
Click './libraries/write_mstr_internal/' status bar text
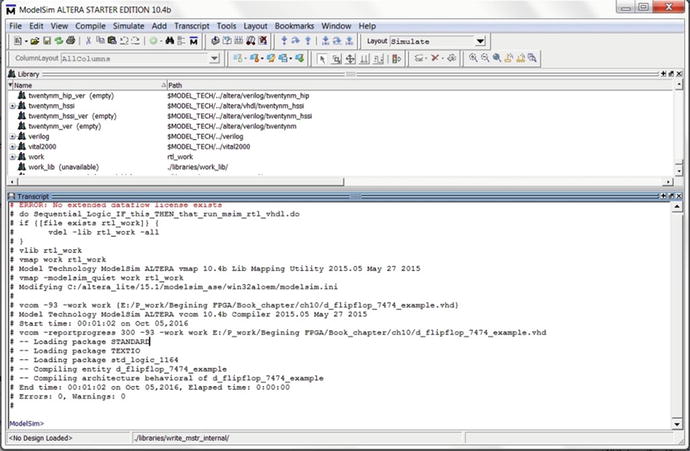pos(182,438)
